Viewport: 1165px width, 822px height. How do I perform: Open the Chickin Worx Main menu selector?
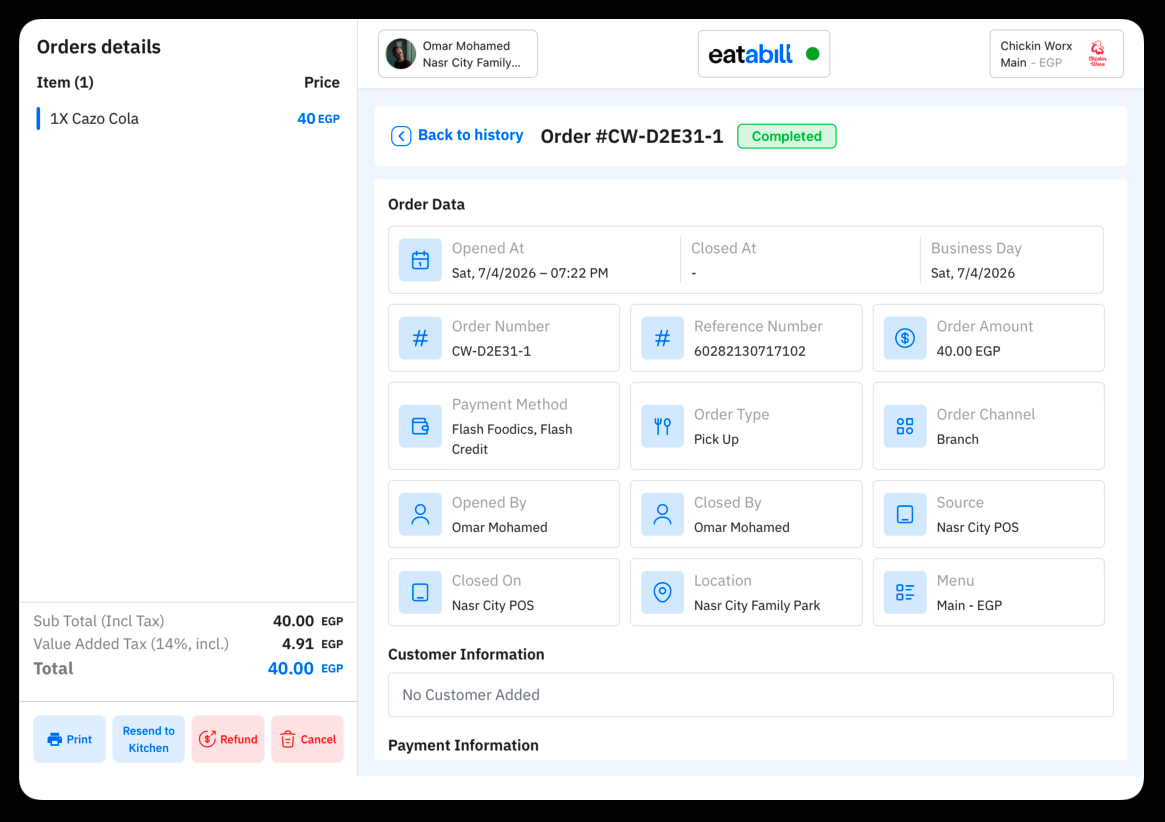click(1056, 54)
